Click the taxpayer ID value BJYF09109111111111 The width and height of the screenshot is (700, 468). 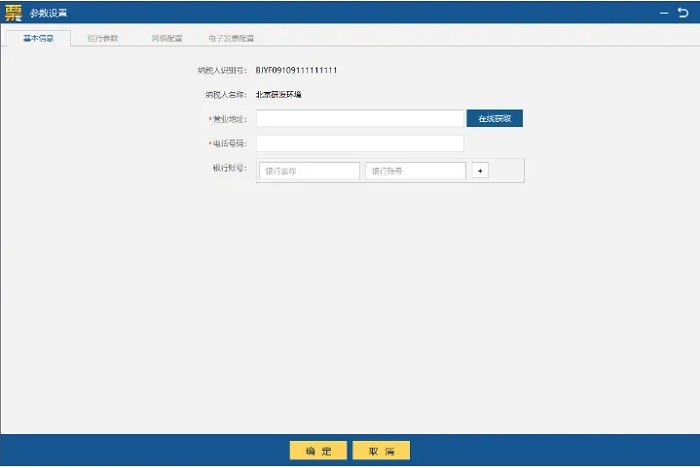296,71
